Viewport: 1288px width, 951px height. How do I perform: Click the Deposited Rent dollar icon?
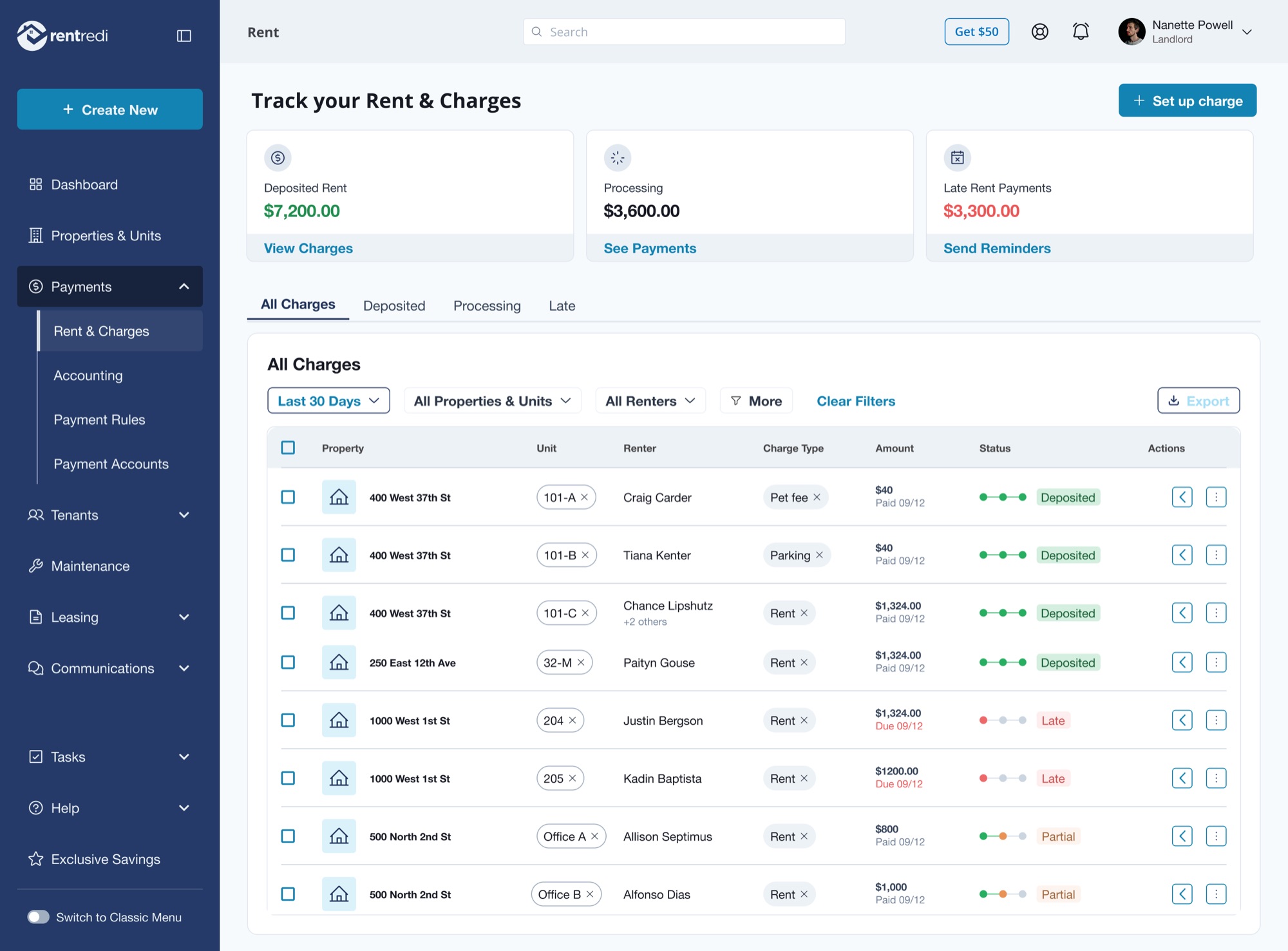point(278,157)
